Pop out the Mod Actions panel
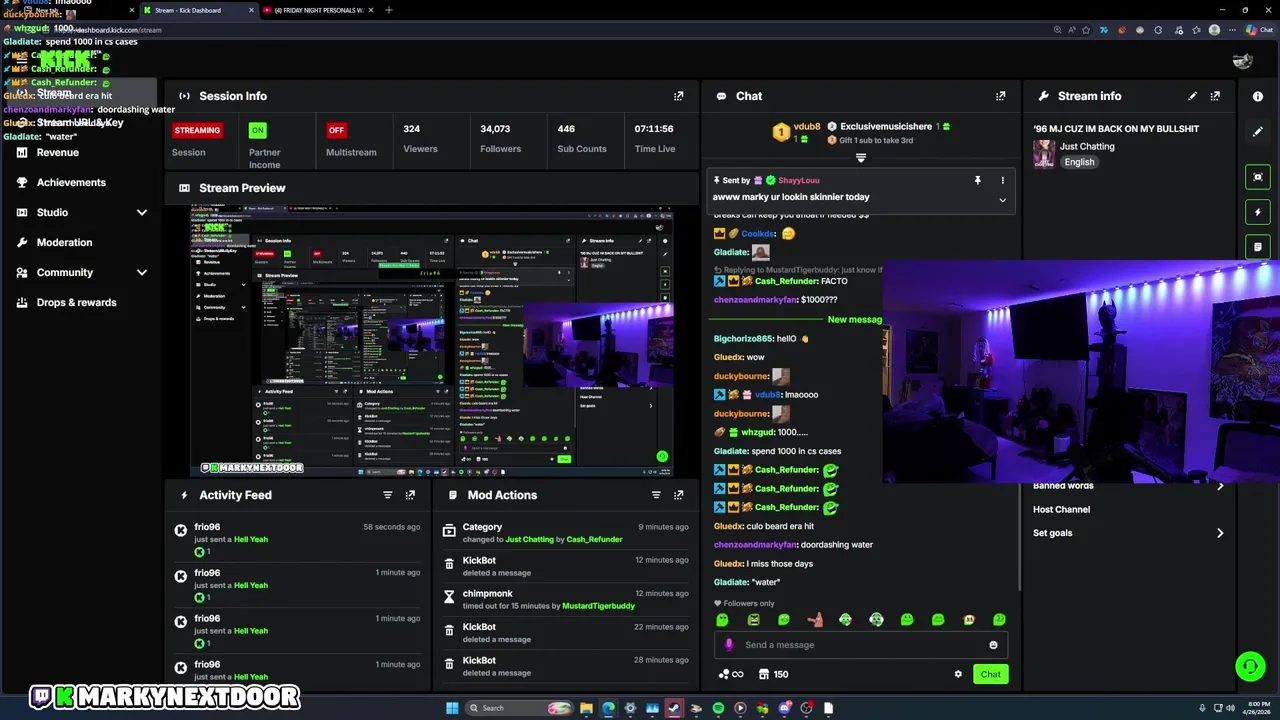Screen dimensions: 1280x720 [x=679, y=495]
